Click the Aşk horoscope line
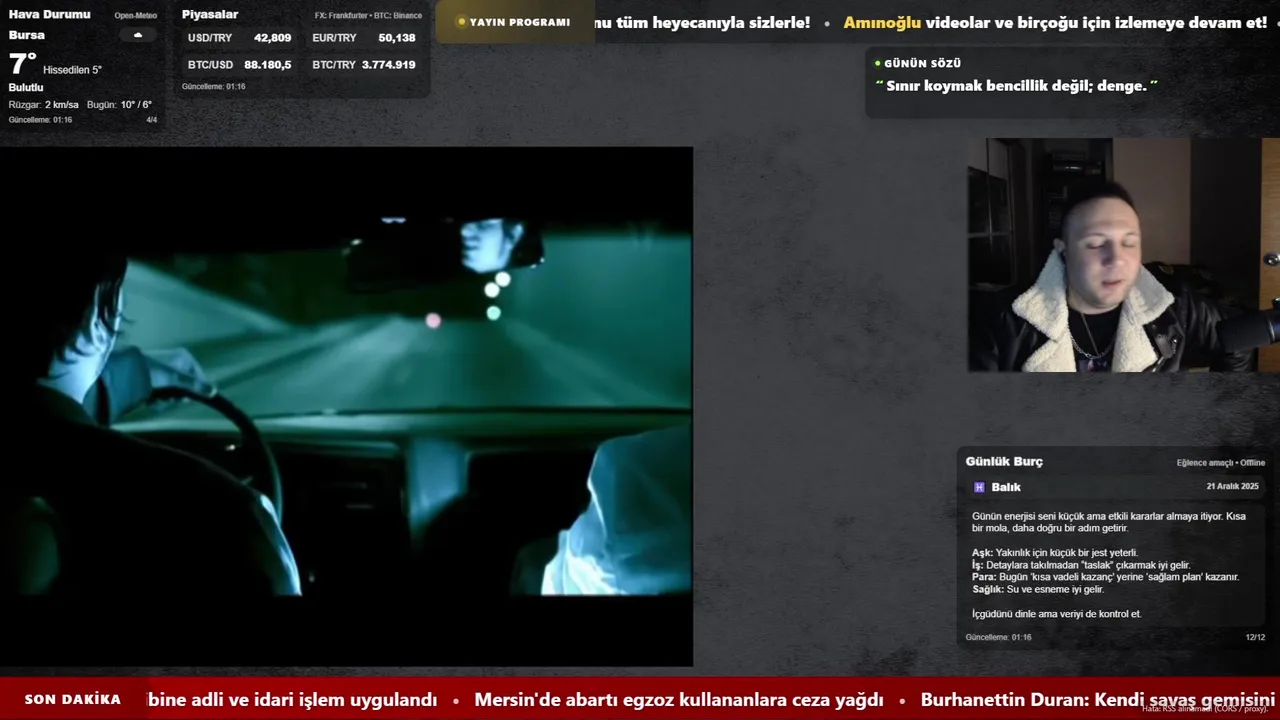 [x=1055, y=553]
